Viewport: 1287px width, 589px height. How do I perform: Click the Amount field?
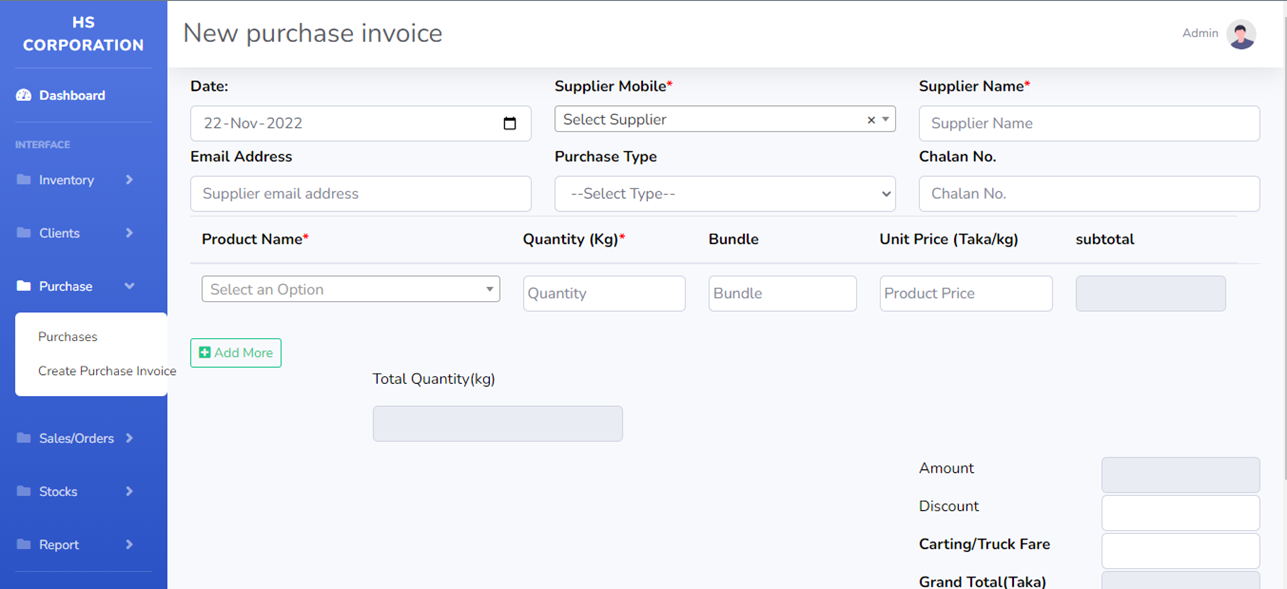1181,475
